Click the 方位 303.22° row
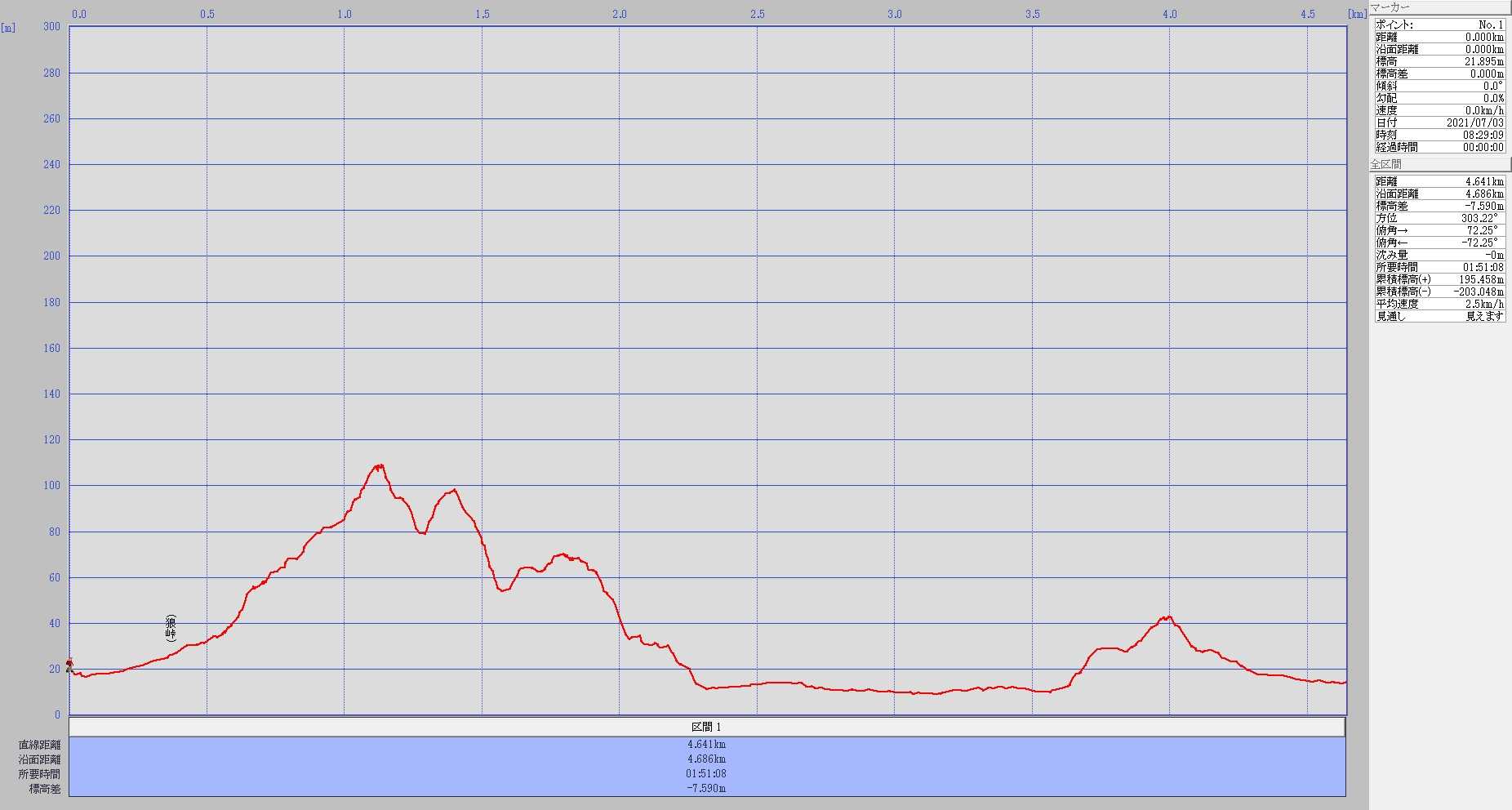Viewport: 1512px width, 810px height. [x=1439, y=218]
